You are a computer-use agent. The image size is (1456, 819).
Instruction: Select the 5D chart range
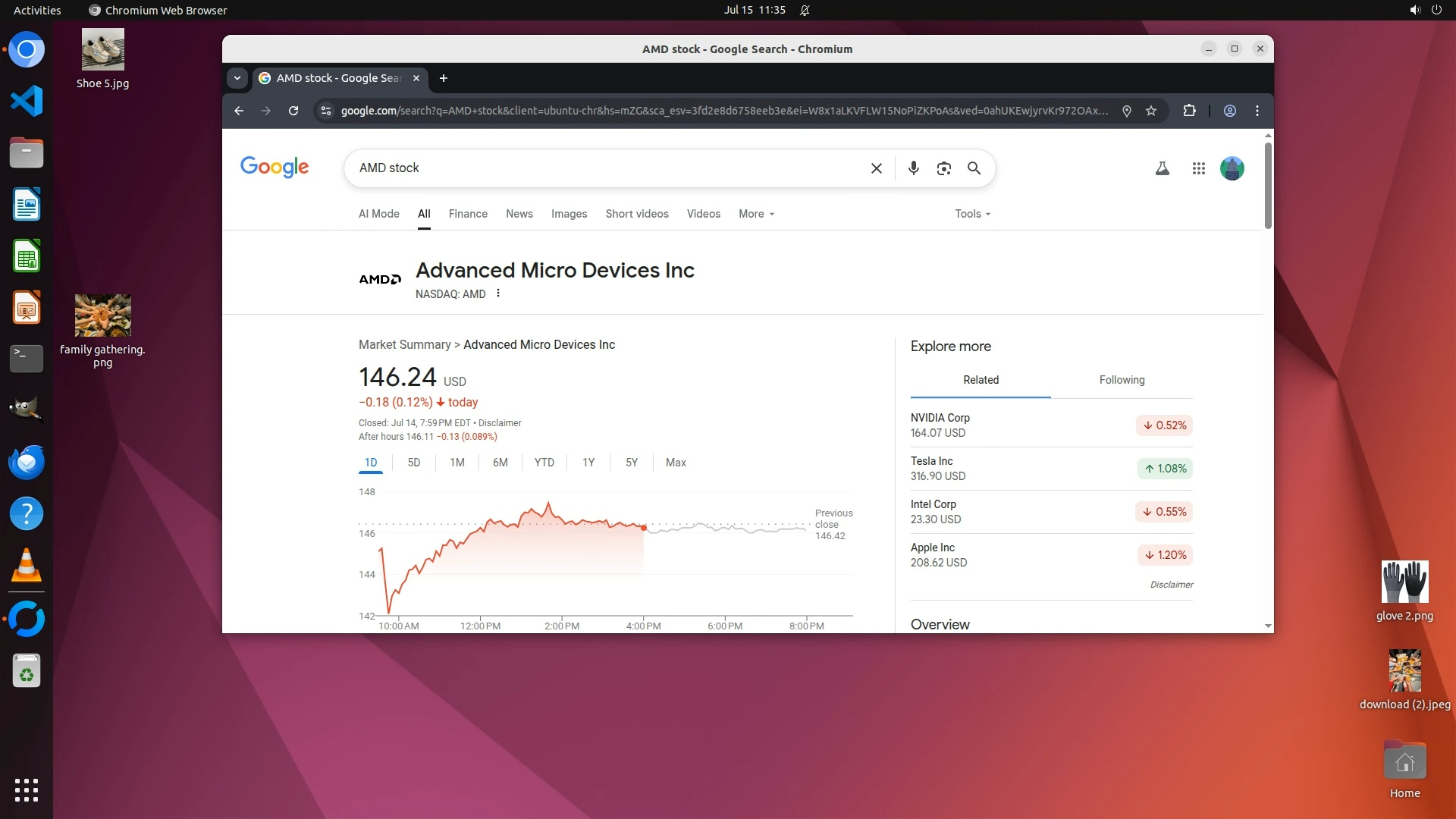[413, 463]
